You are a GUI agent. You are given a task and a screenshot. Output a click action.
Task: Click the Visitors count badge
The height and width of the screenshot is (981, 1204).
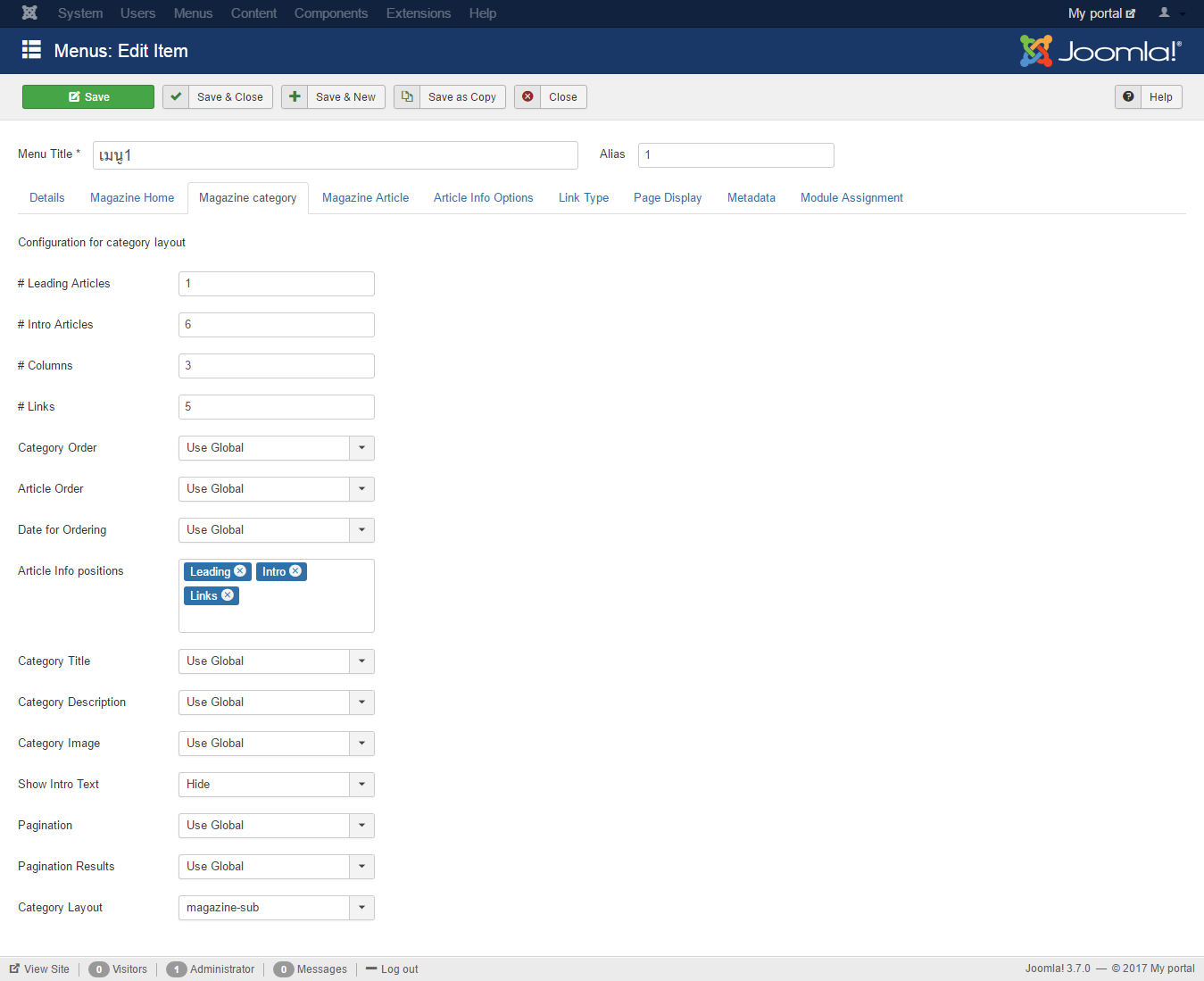[x=99, y=969]
